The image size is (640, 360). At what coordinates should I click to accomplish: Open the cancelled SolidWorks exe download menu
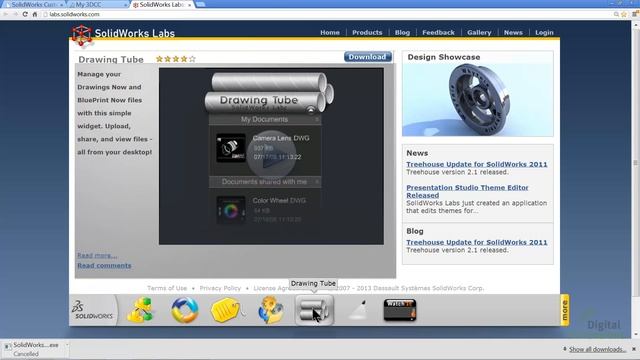[67, 345]
